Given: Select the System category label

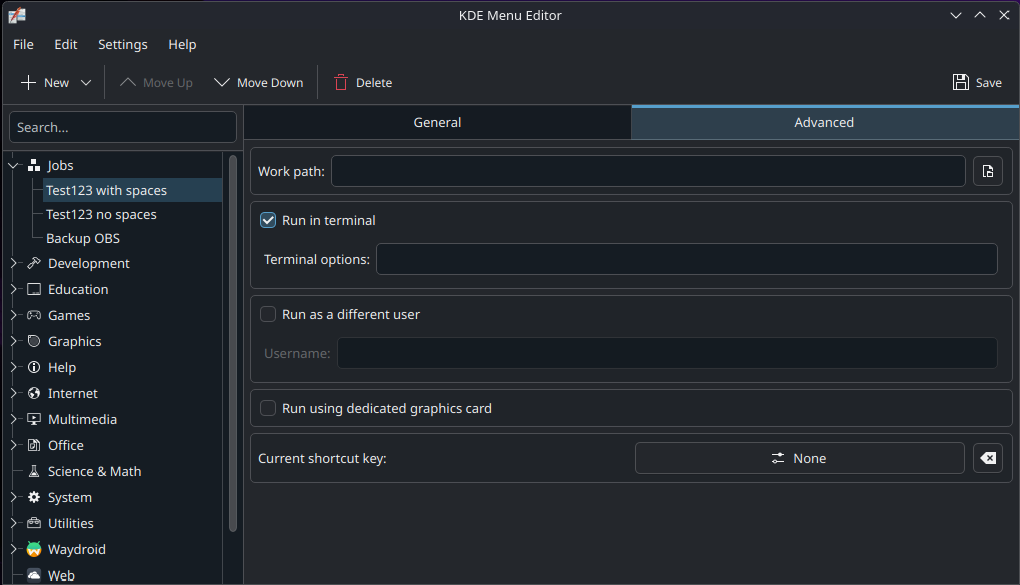Looking at the screenshot, I should [70, 497].
